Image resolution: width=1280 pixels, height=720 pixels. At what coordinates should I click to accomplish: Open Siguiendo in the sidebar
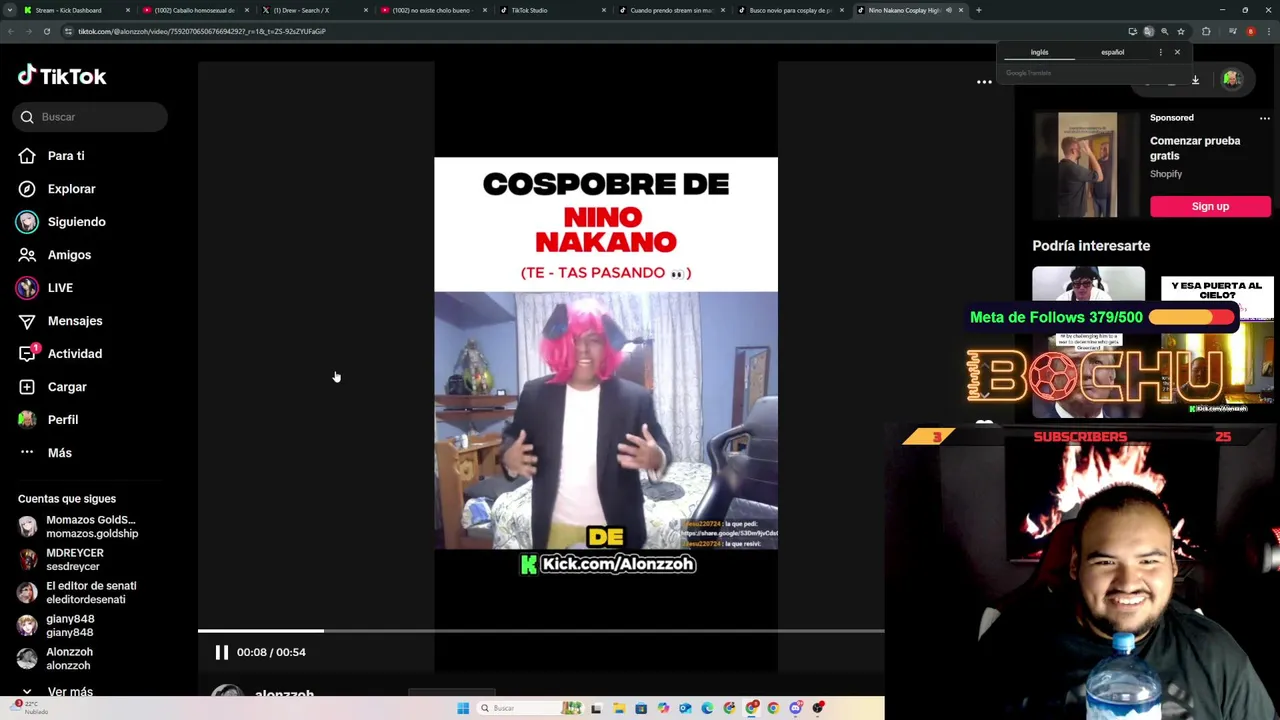62,222
